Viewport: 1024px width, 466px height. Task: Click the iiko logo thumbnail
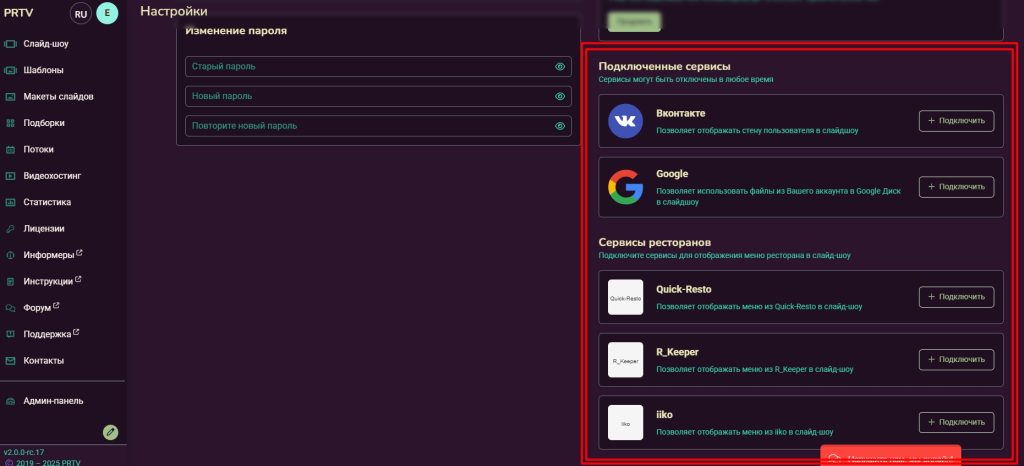tap(626, 422)
